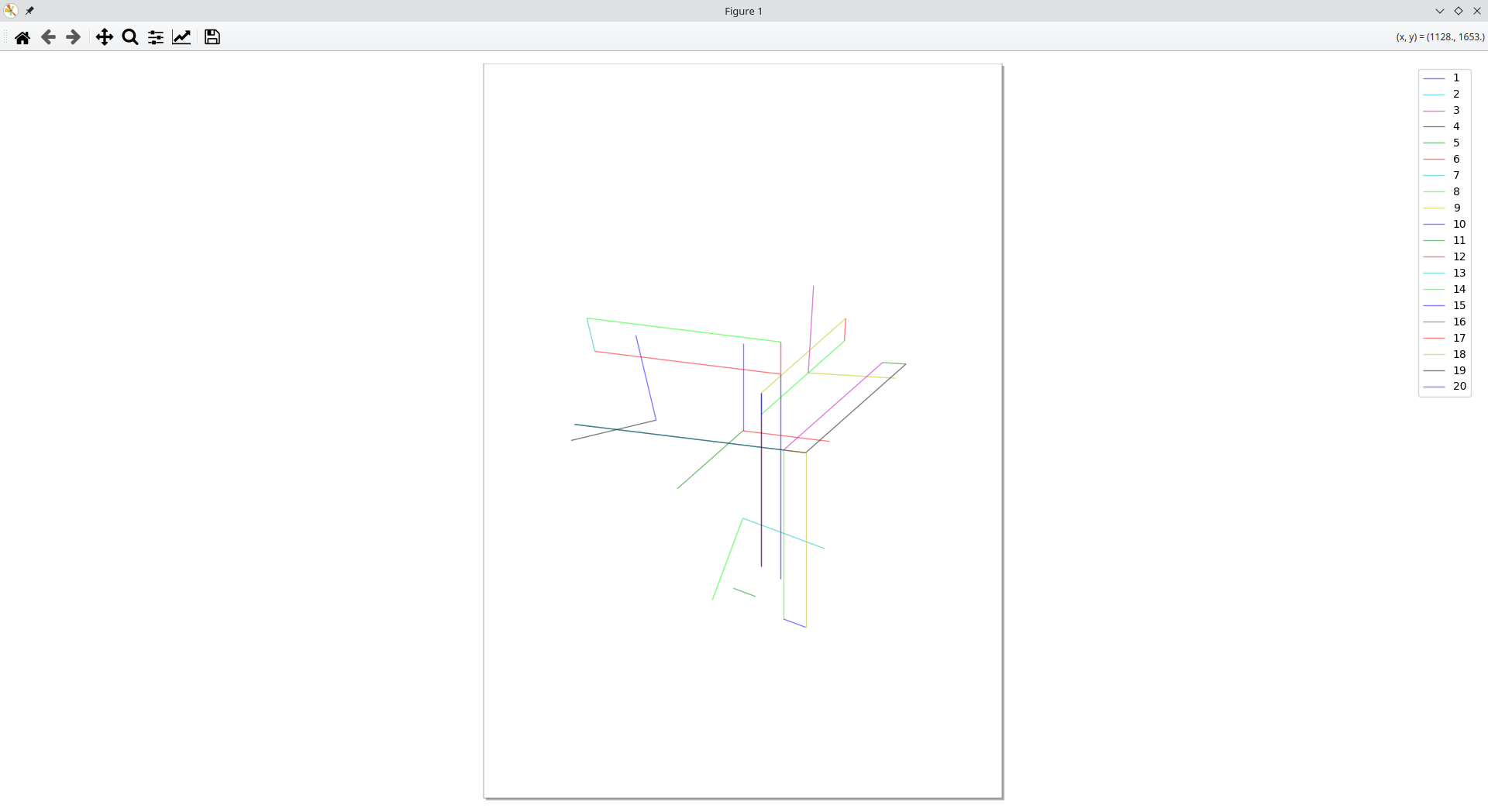Click legend entry 19
This screenshot has height=812, width=1488.
coord(1445,370)
